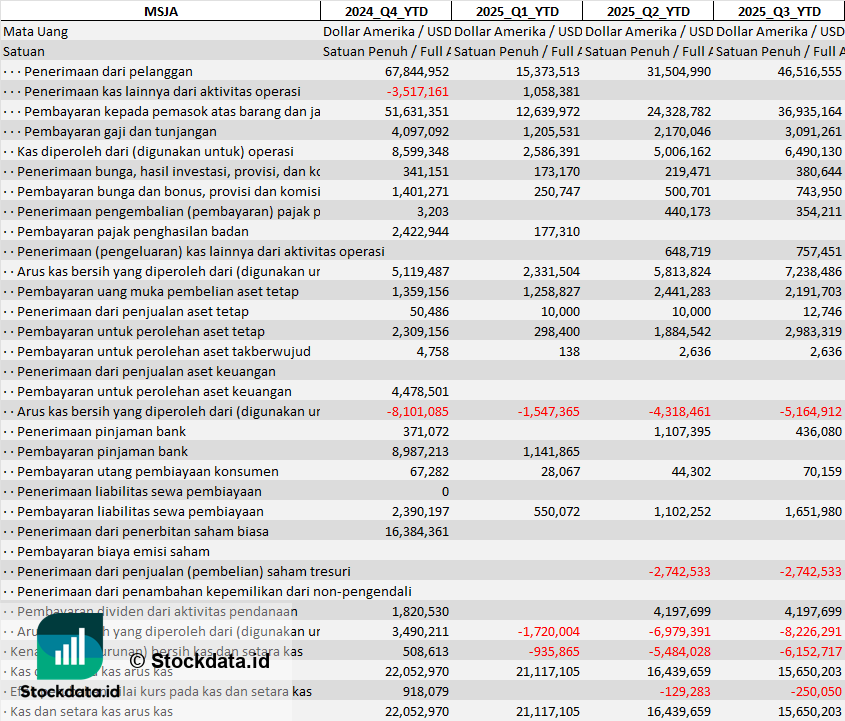Select the red value -3,517,161
Viewport: 845px width, 721px height.
417,91
